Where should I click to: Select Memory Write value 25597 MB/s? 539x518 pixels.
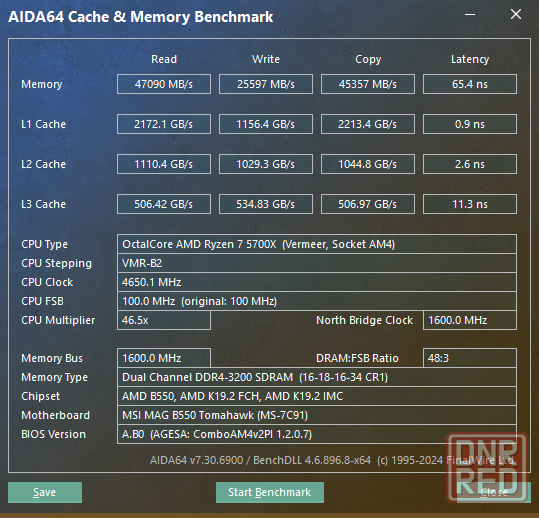[x=266, y=84]
